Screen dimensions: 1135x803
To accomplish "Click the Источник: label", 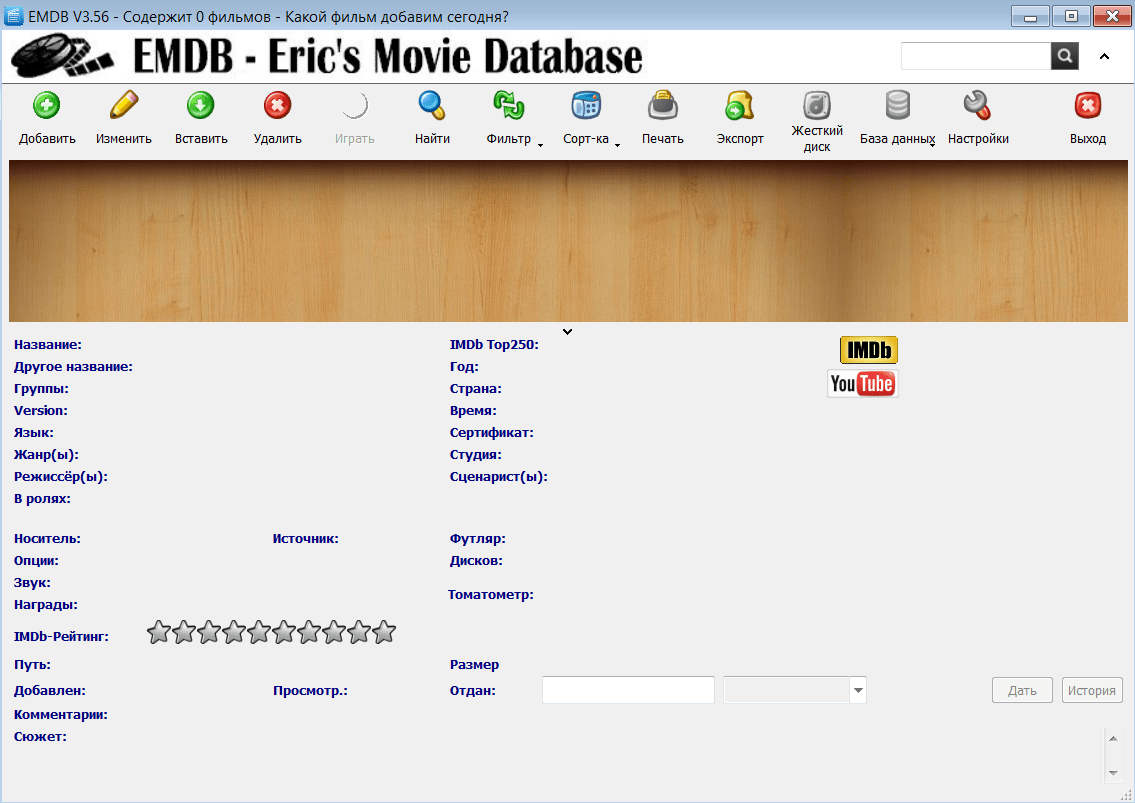I will 305,539.
